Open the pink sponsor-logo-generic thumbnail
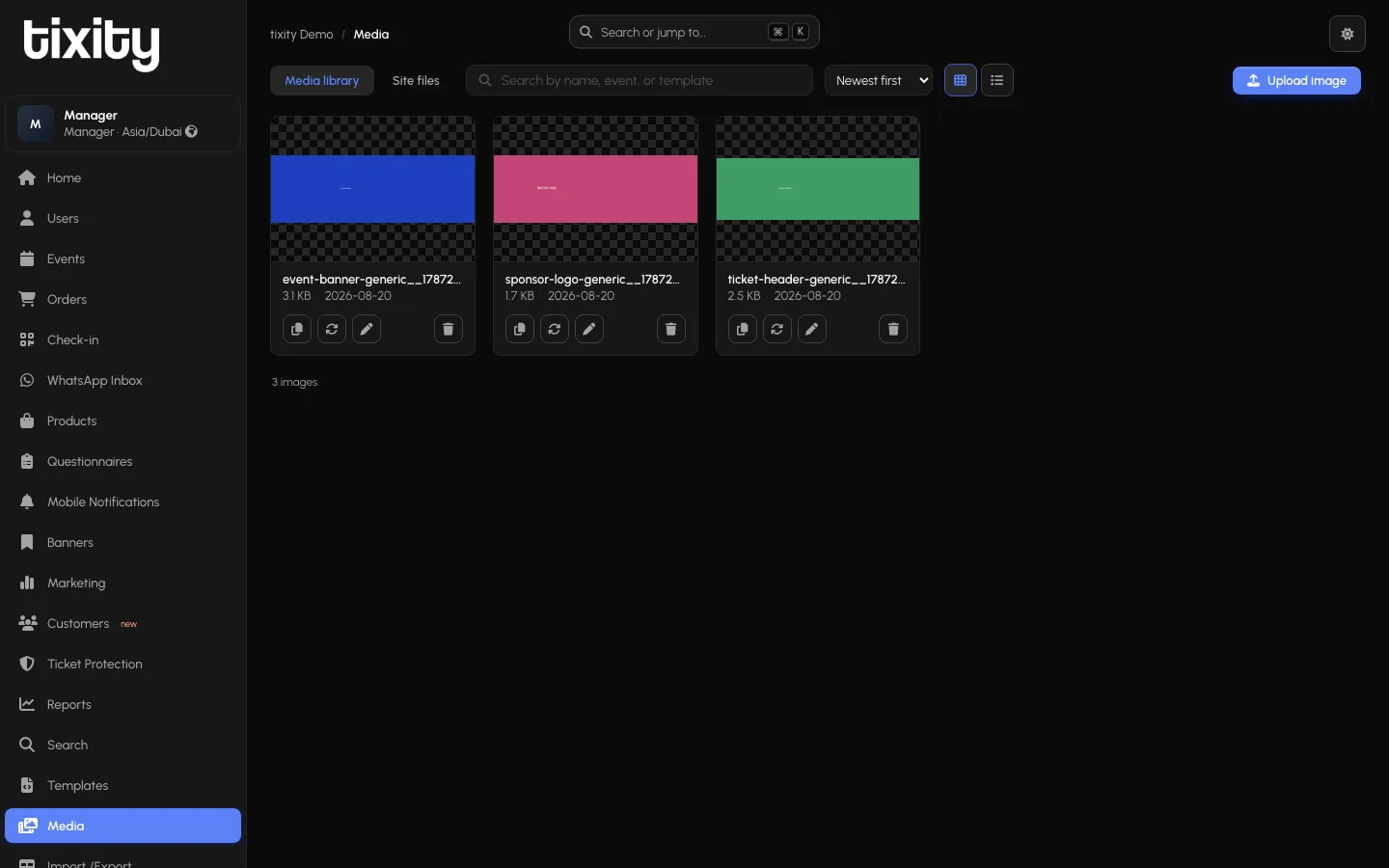 (x=595, y=189)
